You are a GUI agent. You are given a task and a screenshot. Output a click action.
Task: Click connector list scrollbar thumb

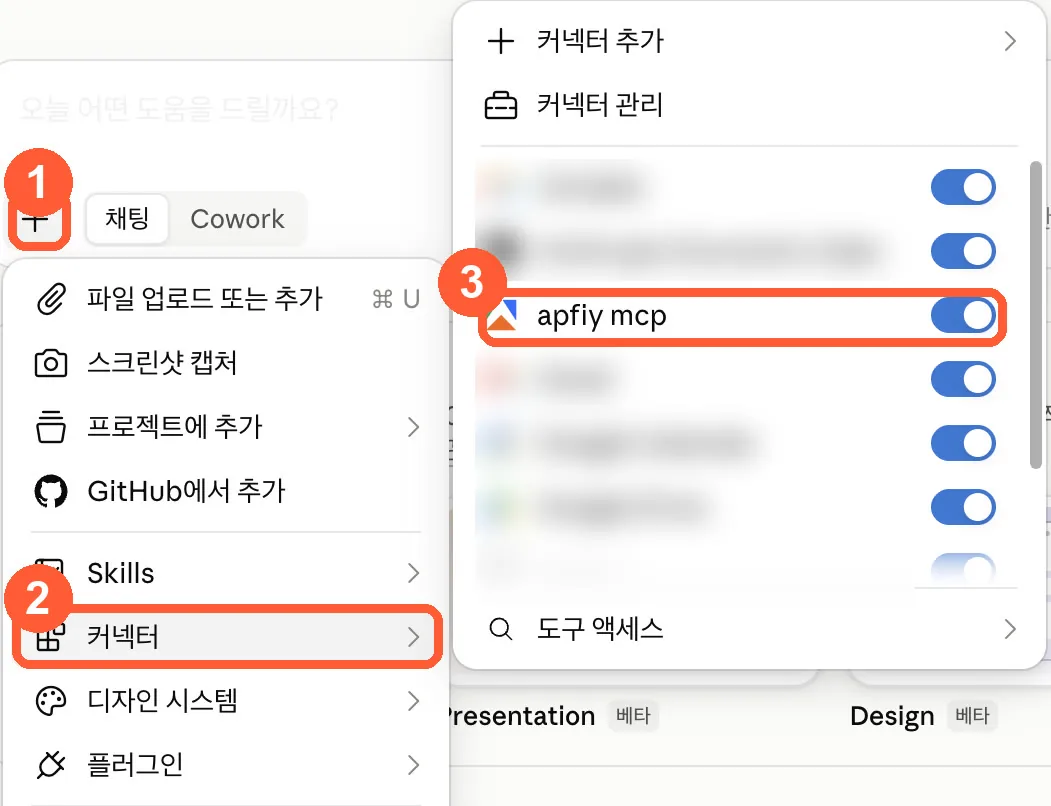point(1036,315)
